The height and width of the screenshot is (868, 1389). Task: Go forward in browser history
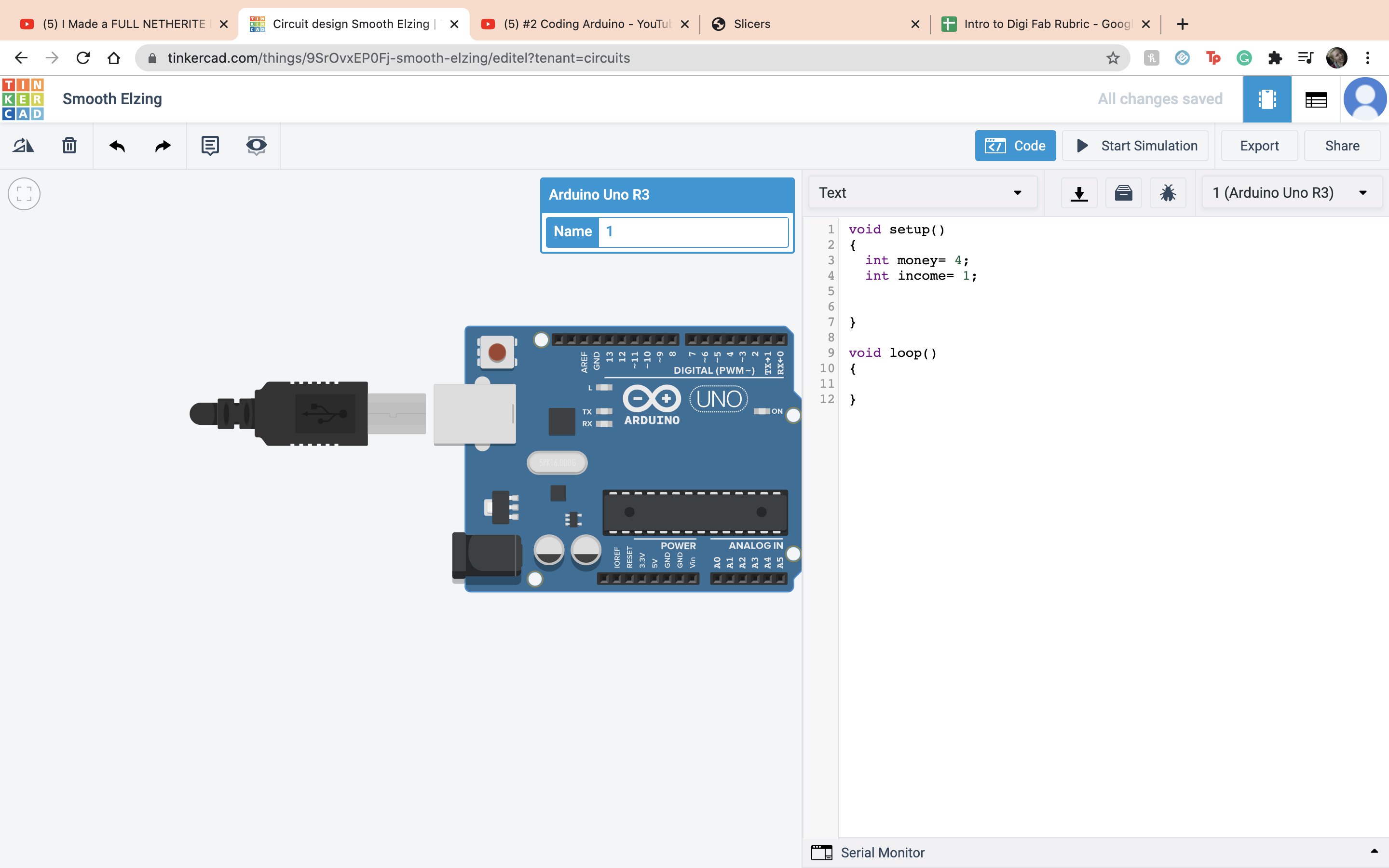[x=52, y=58]
